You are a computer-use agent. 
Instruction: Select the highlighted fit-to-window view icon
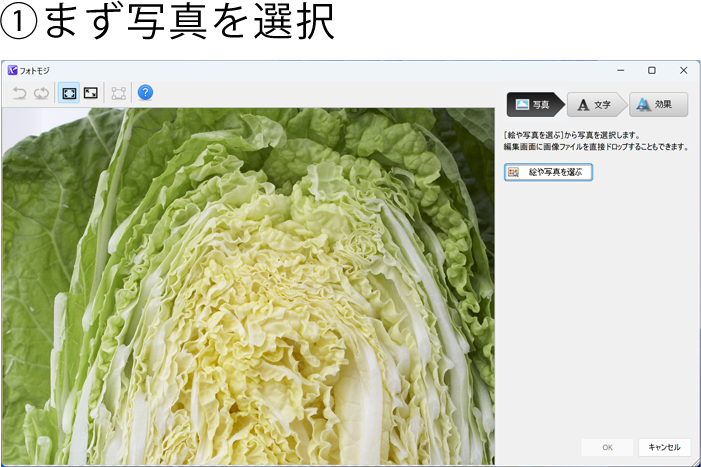[x=69, y=93]
